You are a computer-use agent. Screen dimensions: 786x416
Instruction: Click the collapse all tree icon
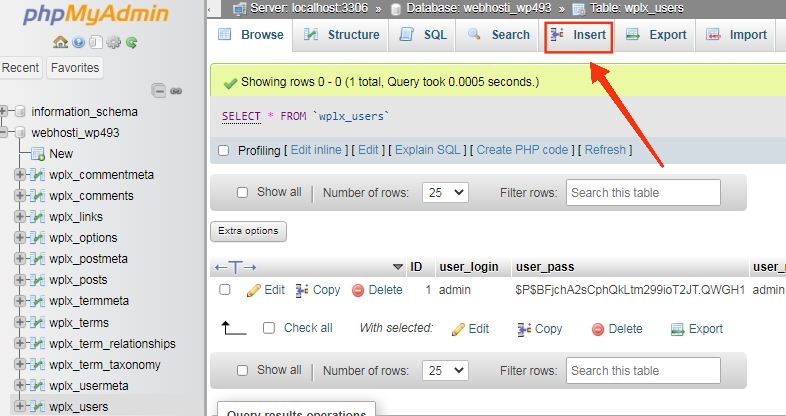click(x=158, y=91)
